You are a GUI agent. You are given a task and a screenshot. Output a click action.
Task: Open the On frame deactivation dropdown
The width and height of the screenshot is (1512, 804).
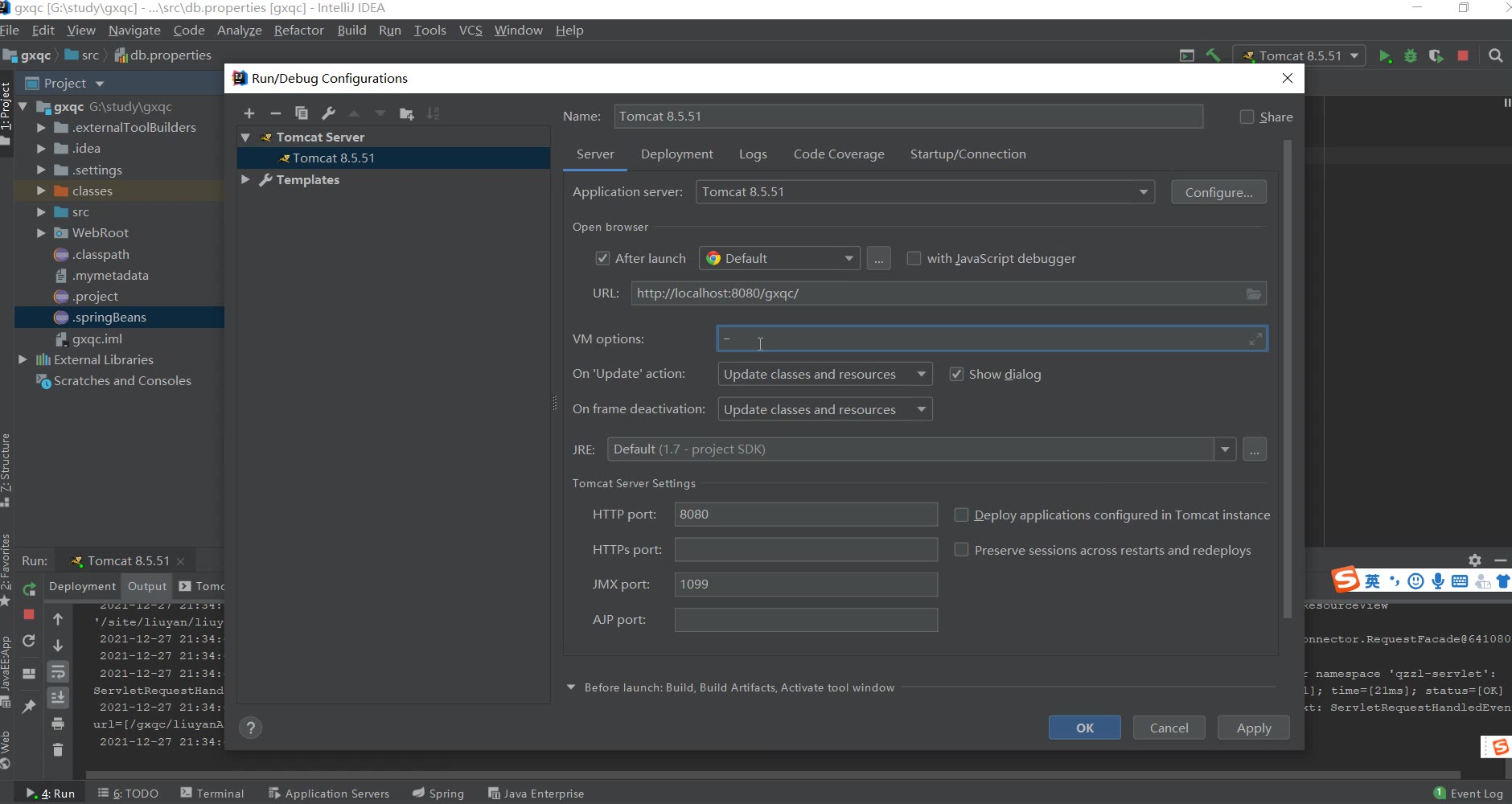pos(824,409)
